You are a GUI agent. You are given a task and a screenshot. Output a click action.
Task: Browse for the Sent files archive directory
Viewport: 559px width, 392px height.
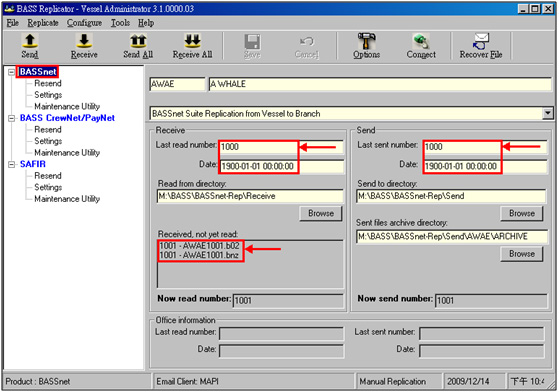point(522,254)
